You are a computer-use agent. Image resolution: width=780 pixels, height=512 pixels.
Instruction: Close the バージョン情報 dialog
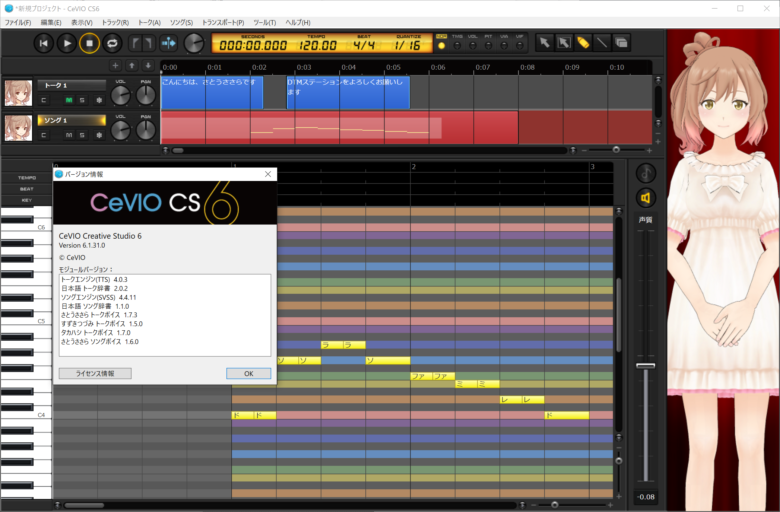coord(268,174)
